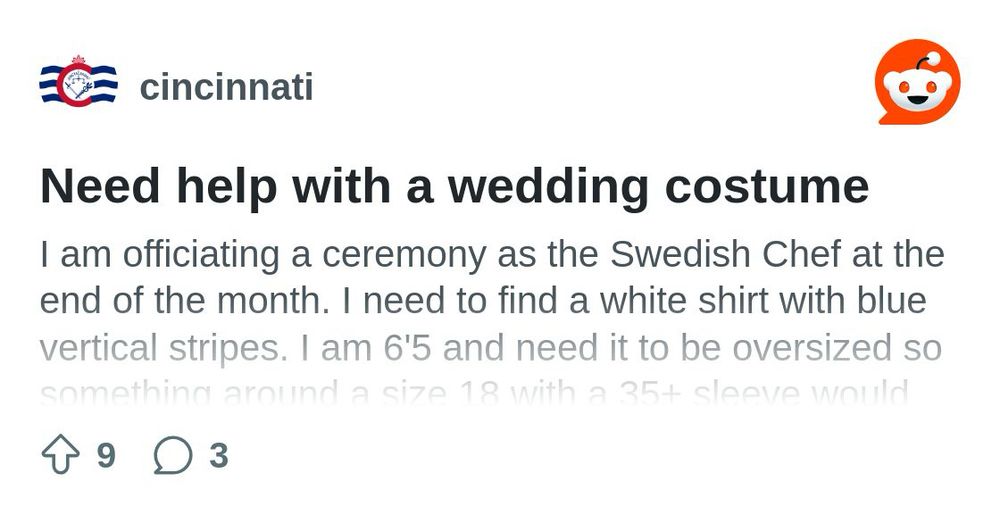Click the line about a white shirt with blue
The height and width of the screenshot is (521, 1000).
click(x=483, y=301)
